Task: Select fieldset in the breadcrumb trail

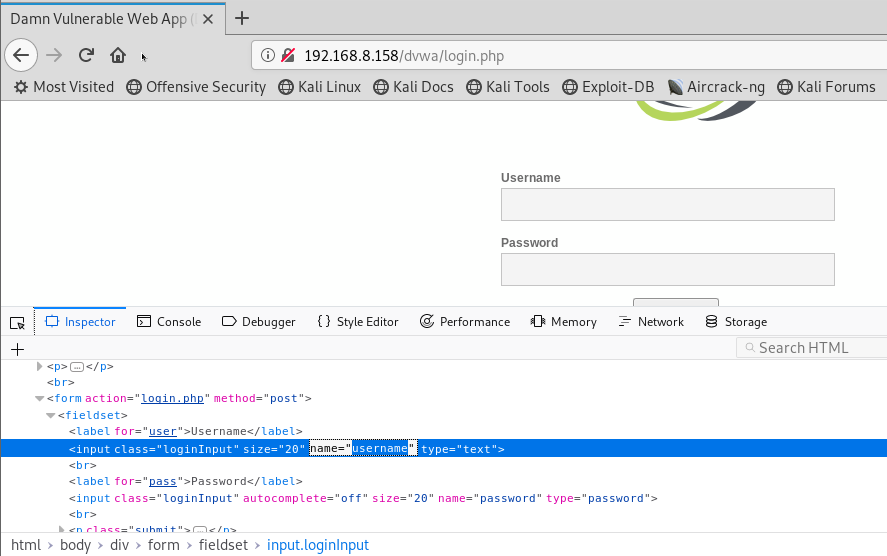Action: click(x=223, y=545)
